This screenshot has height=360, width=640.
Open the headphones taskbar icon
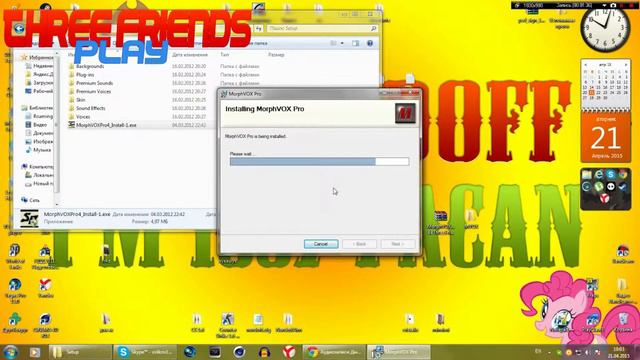[264, 351]
